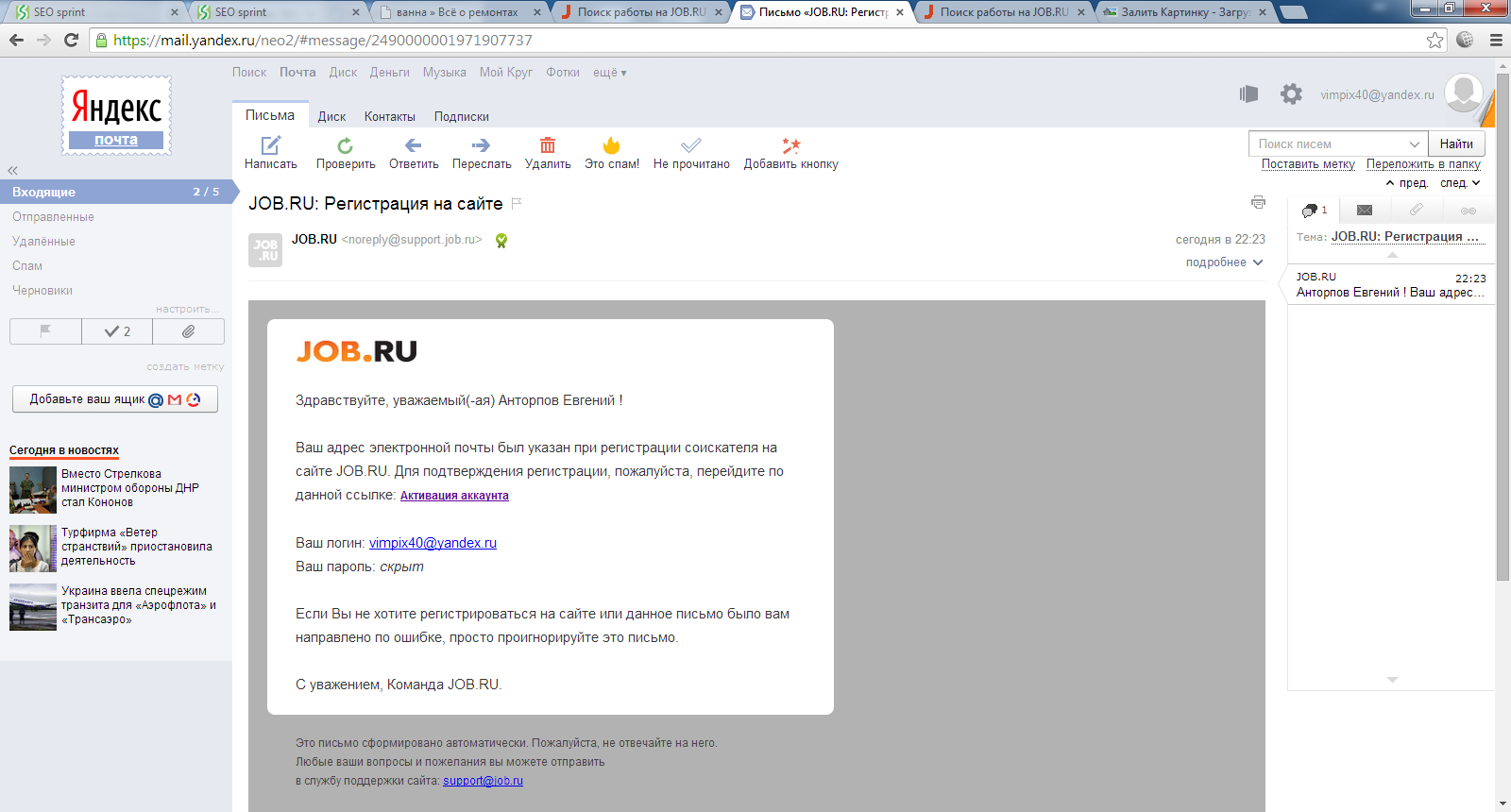Click the Проверить refresh mail icon
This screenshot has height=812, width=1511.
coord(346,145)
